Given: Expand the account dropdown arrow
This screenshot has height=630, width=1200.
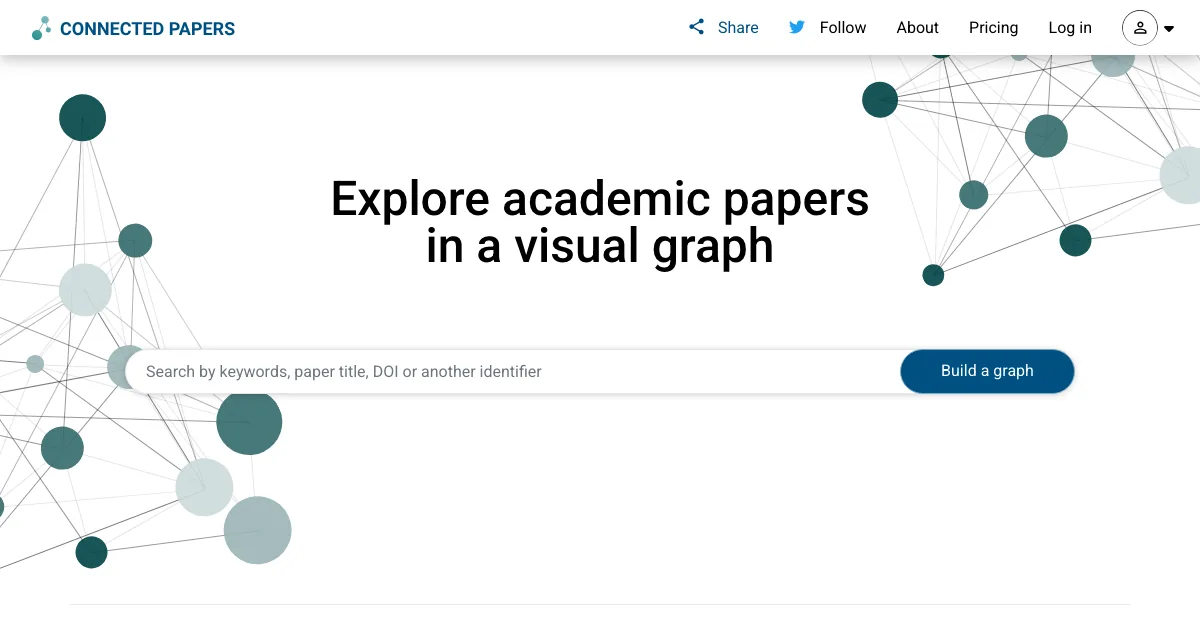Looking at the screenshot, I should coord(1169,29).
